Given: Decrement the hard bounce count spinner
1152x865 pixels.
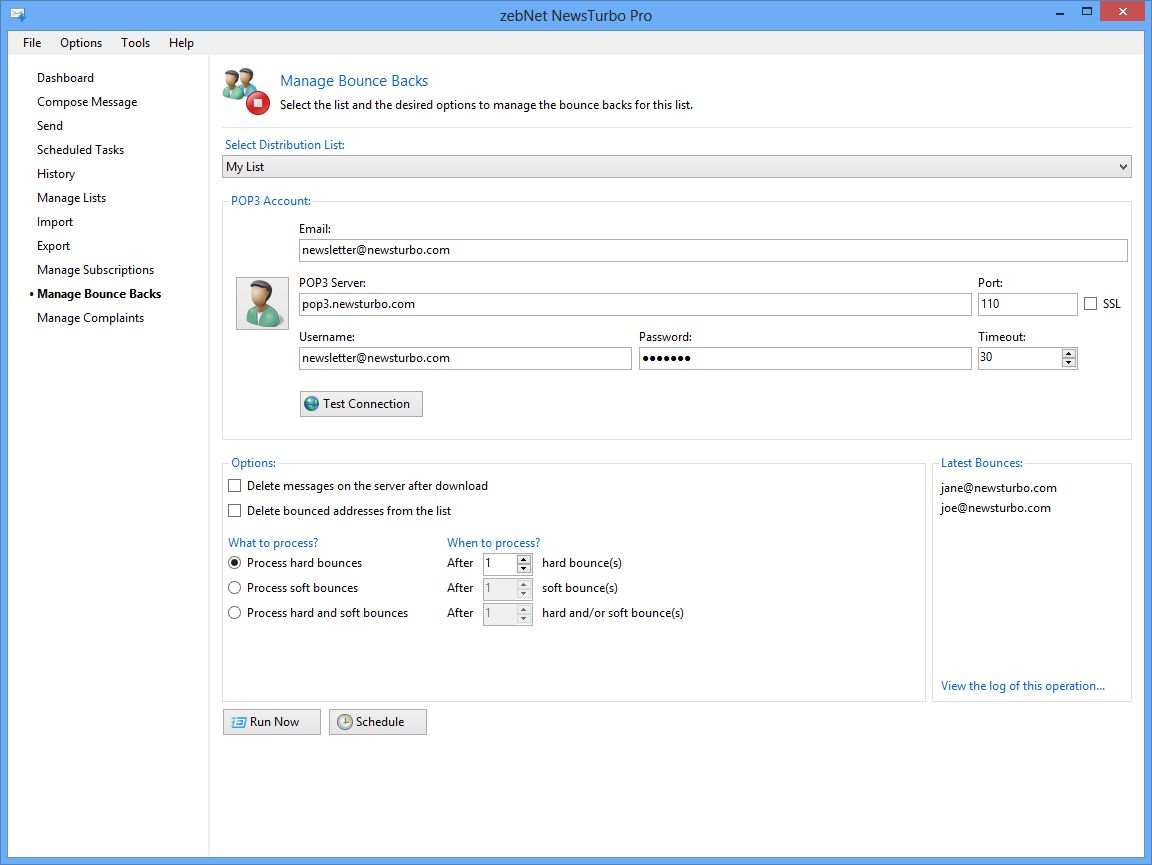Looking at the screenshot, I should 523,568.
